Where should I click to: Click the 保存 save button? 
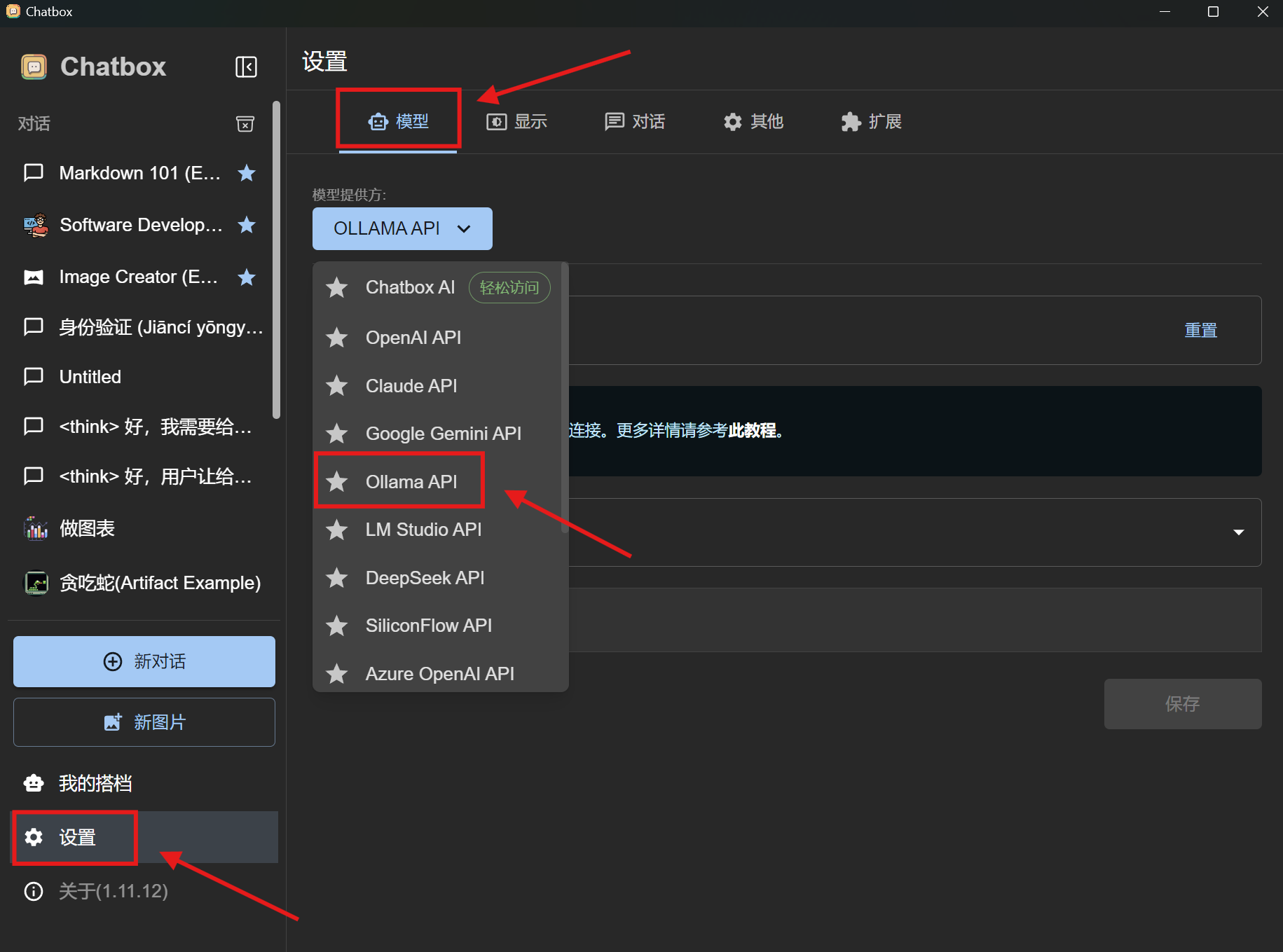click(x=1183, y=704)
